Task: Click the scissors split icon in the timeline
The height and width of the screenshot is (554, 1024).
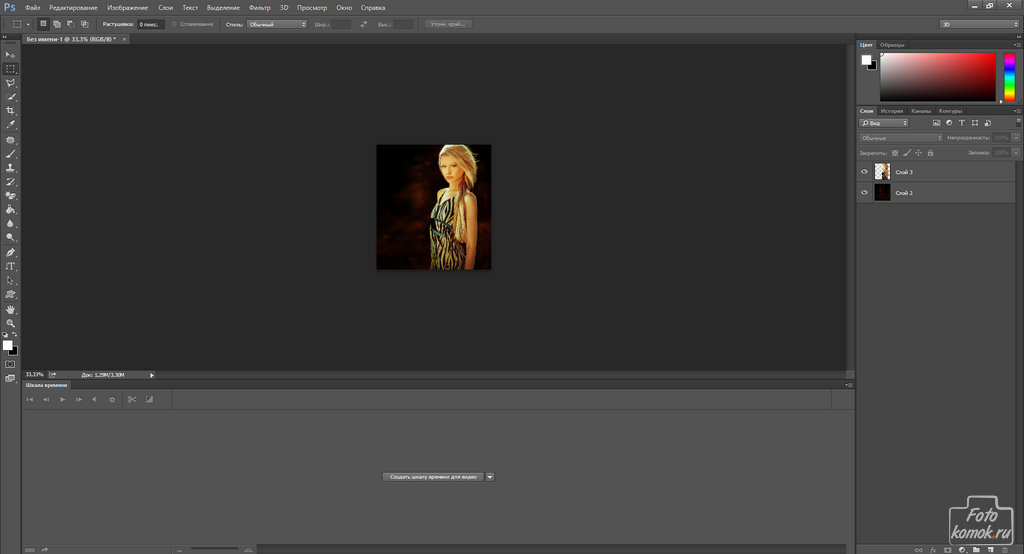Action: tap(131, 399)
